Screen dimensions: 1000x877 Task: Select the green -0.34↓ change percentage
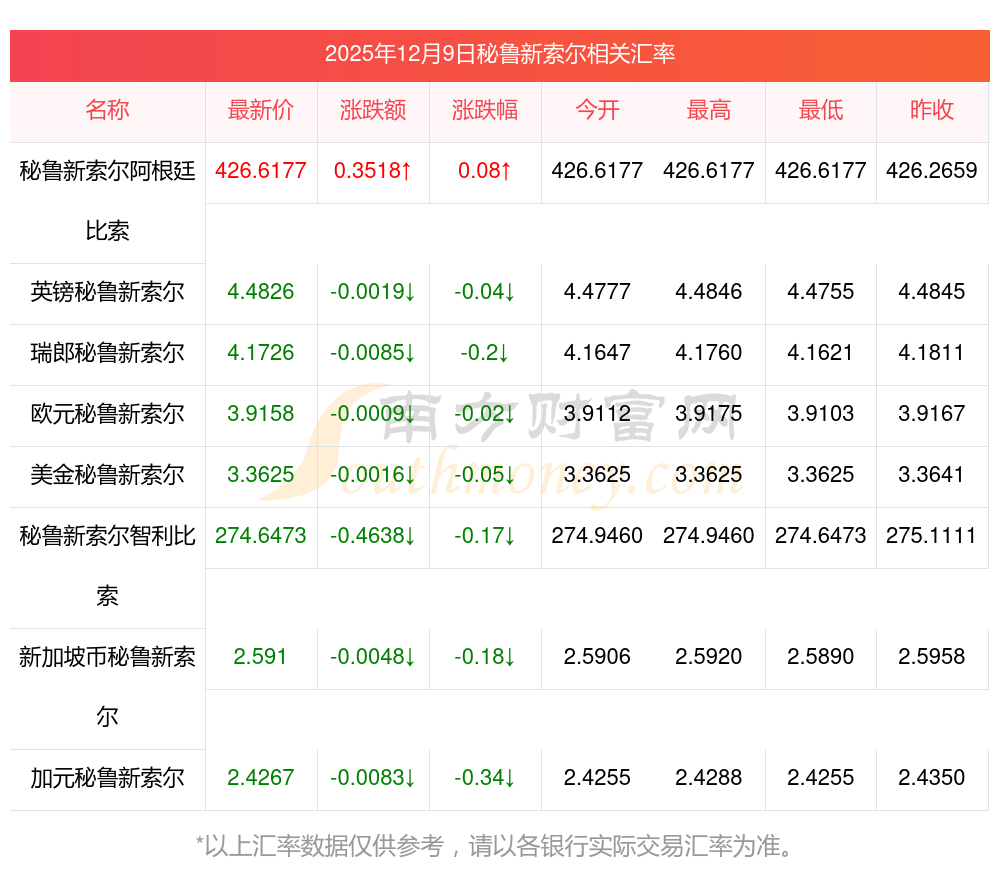pyautogui.click(x=485, y=778)
